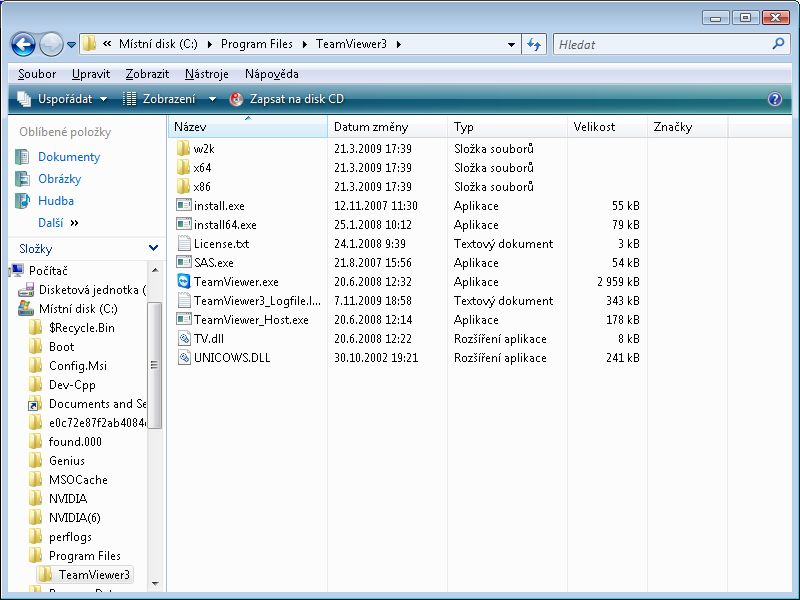
Task: Sort files by Velikost column header
Action: (x=595, y=127)
